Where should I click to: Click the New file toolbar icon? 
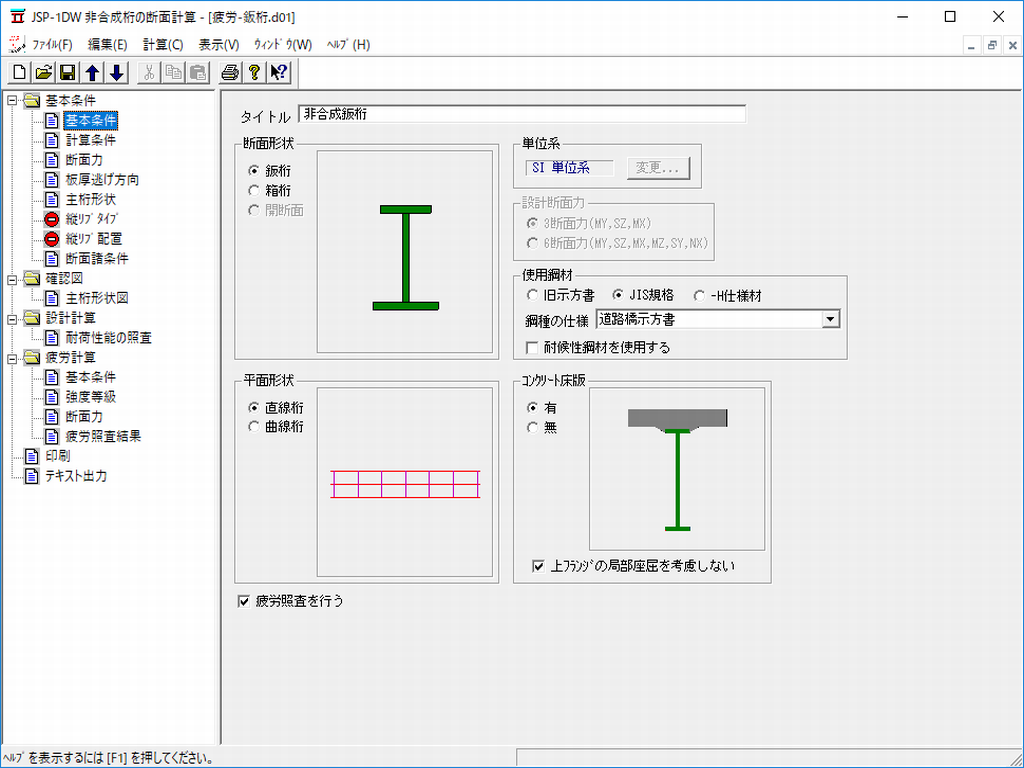pyautogui.click(x=20, y=72)
